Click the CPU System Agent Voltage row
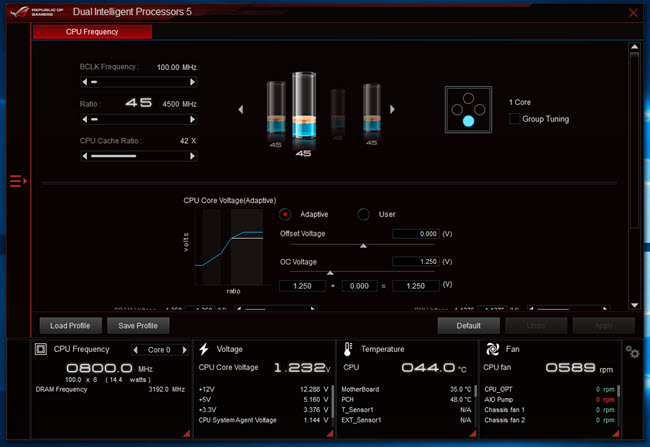Image resolution: width=650 pixels, height=447 pixels. (263, 420)
